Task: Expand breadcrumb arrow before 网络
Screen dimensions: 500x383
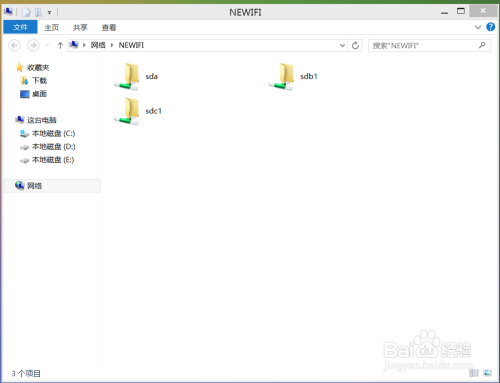Action: point(84,45)
